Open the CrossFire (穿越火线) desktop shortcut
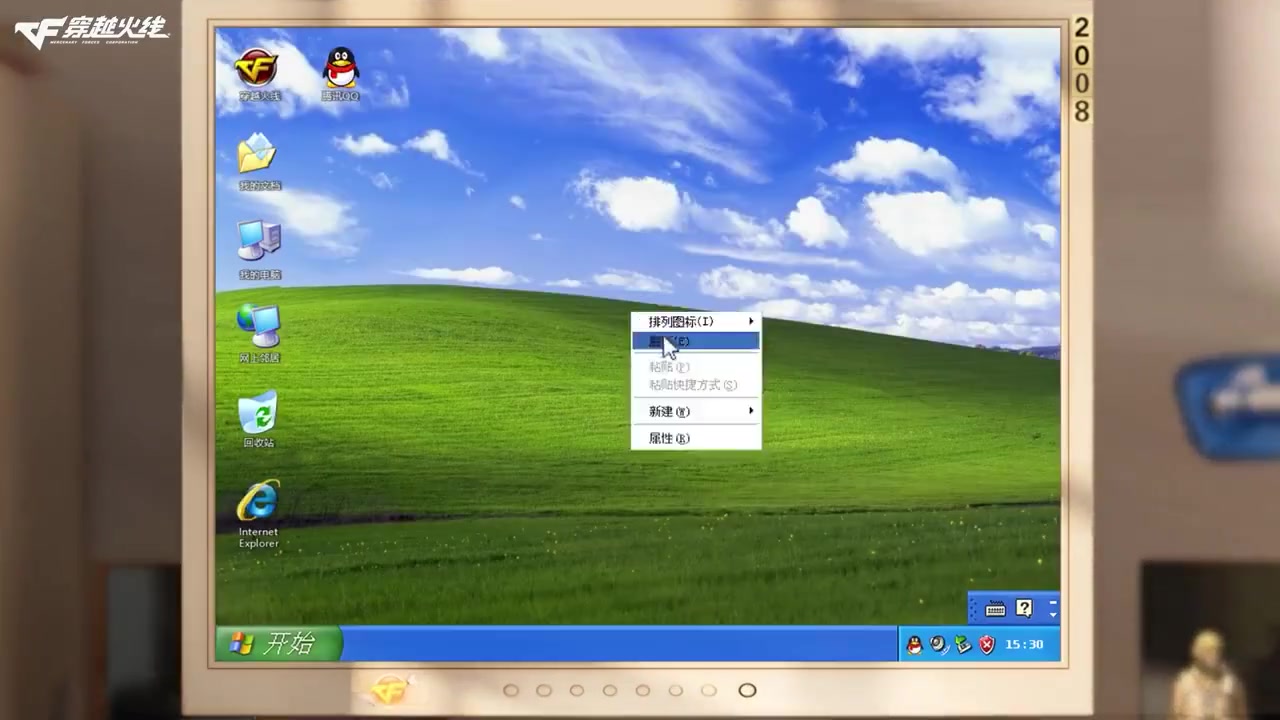 pos(257,70)
